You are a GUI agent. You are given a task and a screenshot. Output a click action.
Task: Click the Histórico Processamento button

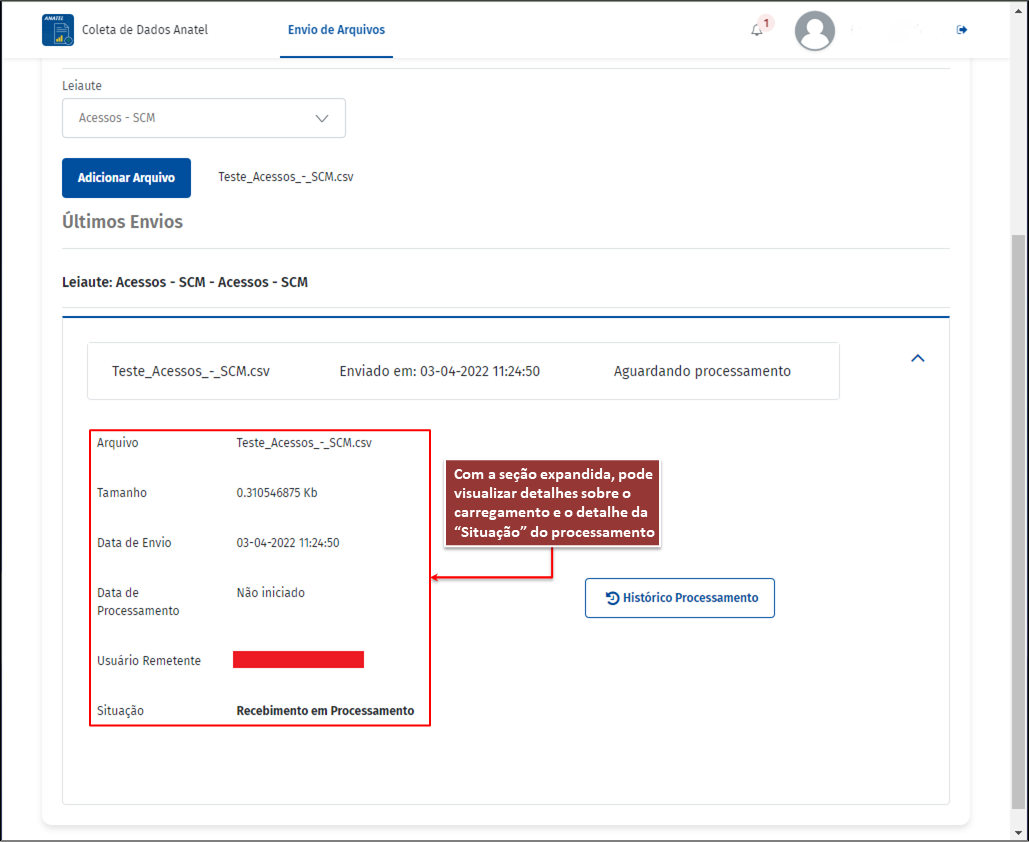[x=680, y=598]
